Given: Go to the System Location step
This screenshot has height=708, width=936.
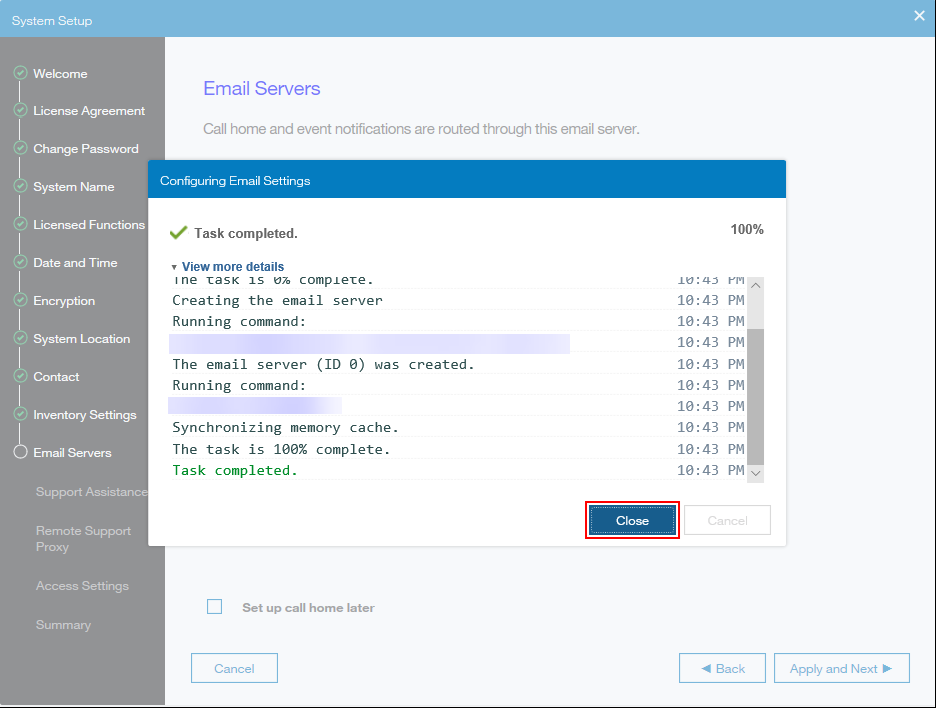Looking at the screenshot, I should (x=81, y=339).
